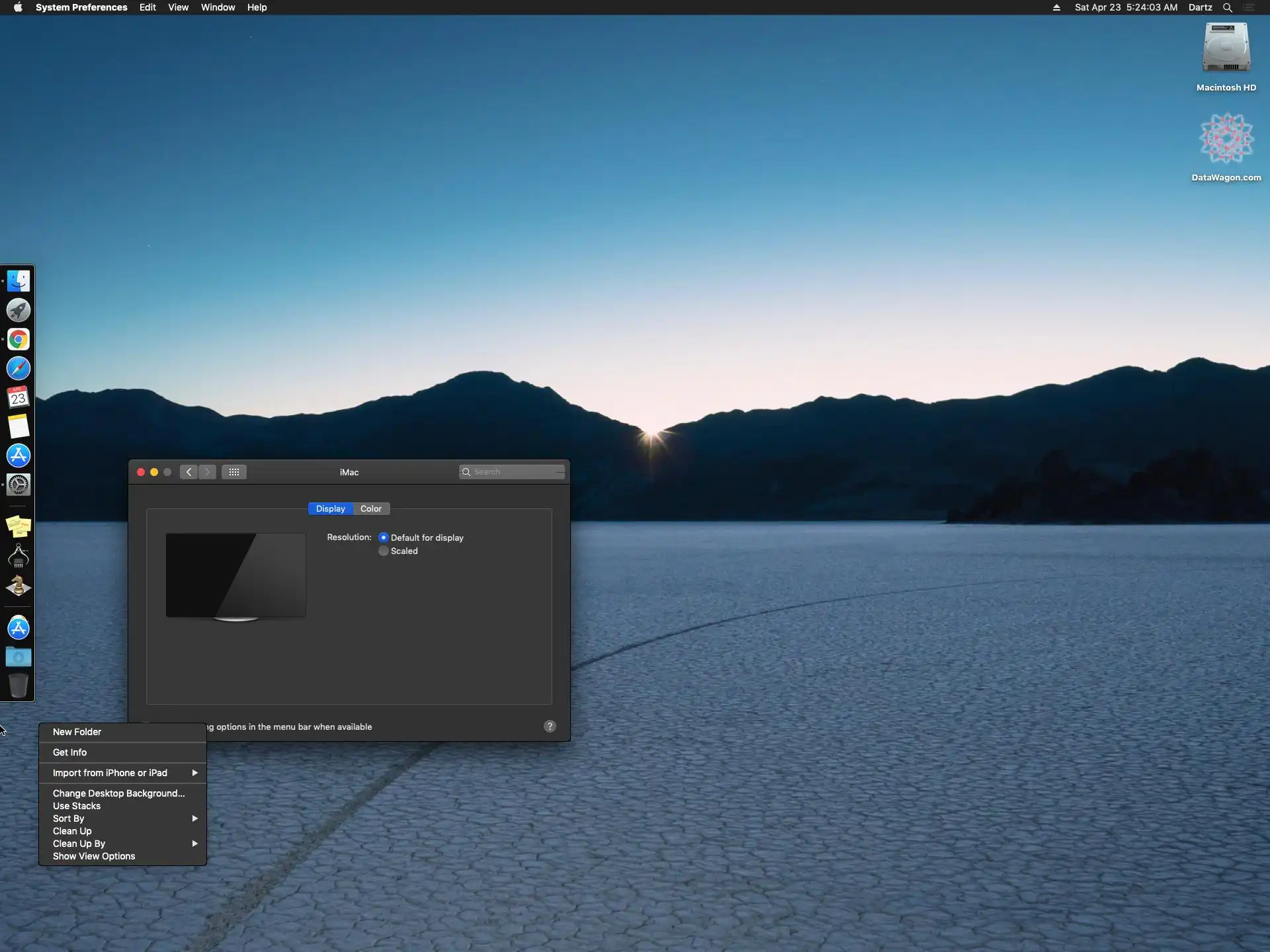Click the help question mark button
This screenshot has height=952, width=1270.
click(550, 727)
